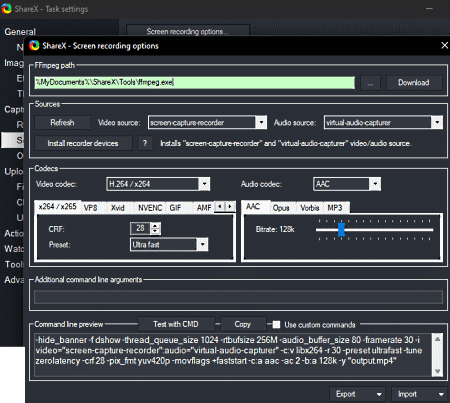
Task: Switch to the VP8 tab
Action: (x=90, y=208)
